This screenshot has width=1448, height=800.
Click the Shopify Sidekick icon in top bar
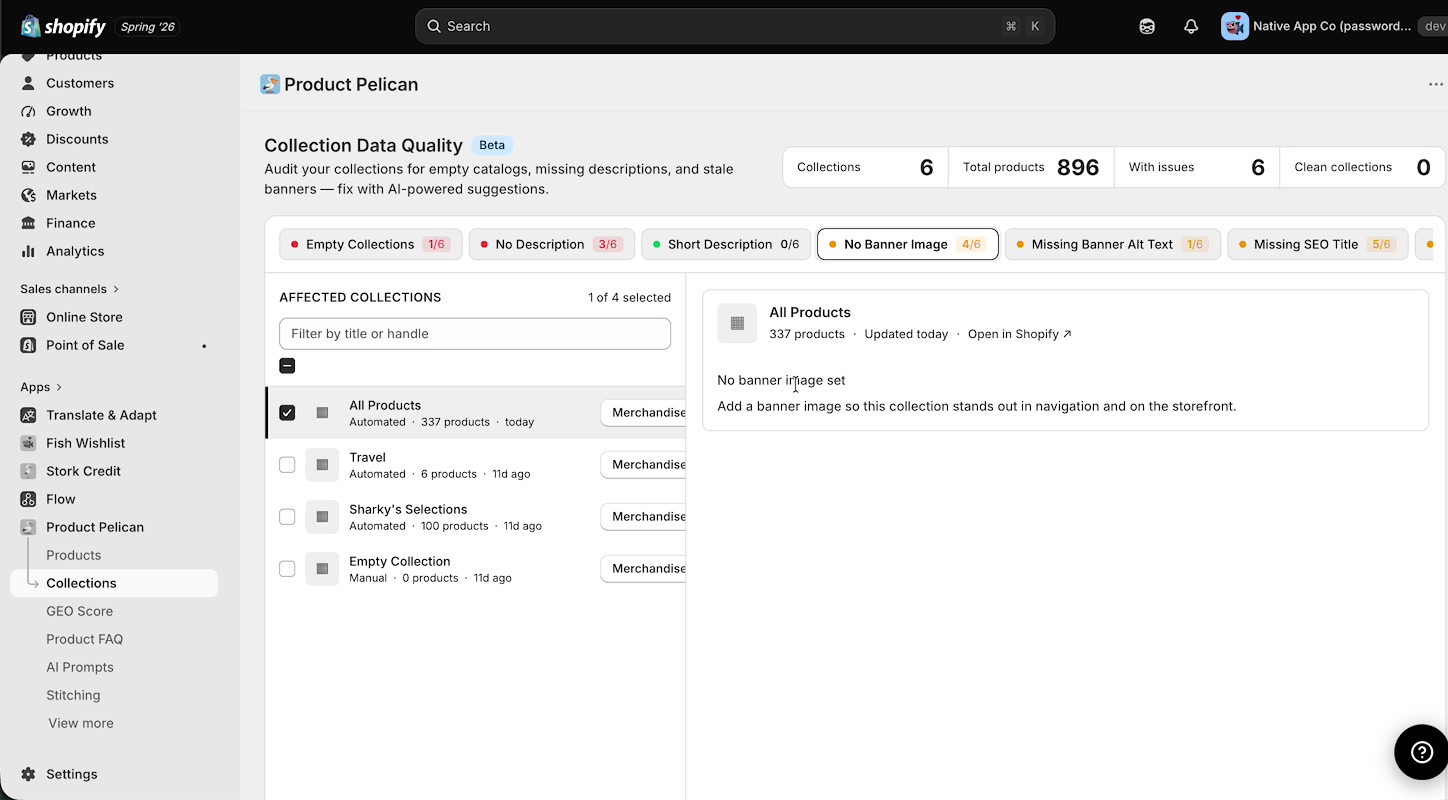1147,27
